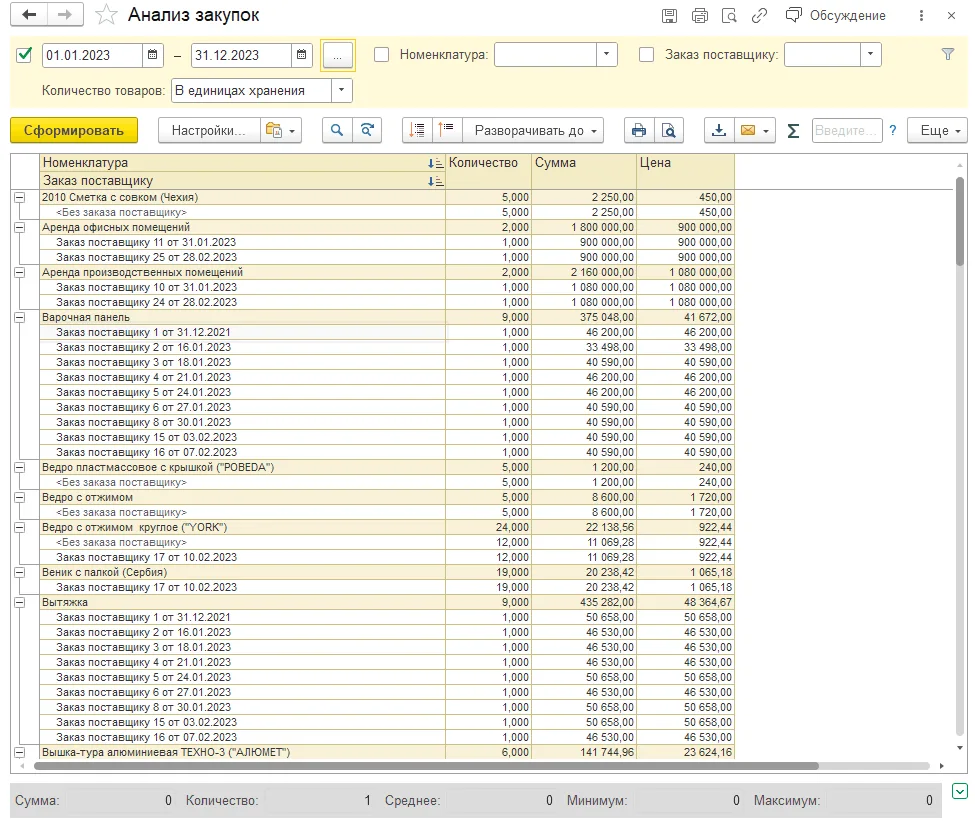Click the document preview icon in title bar
Image resolution: width=975 pixels, height=823 pixels.
pos(729,16)
